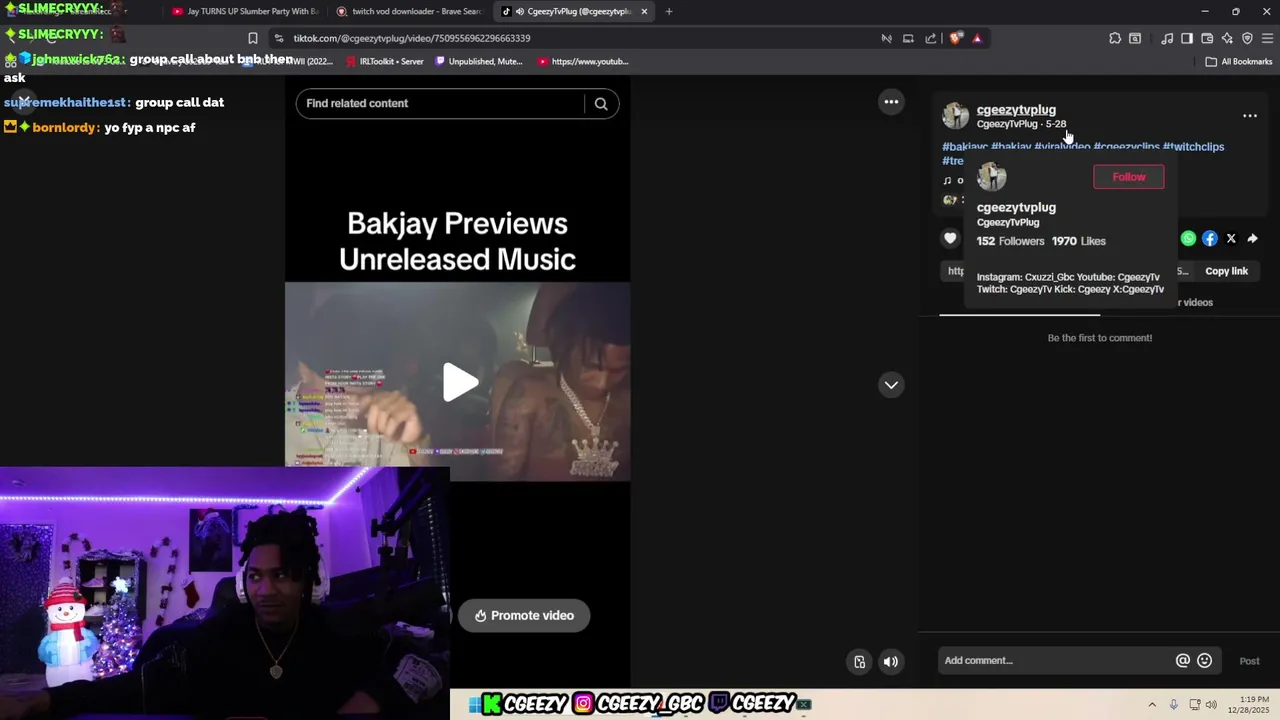The height and width of the screenshot is (720, 1280).
Task: Open the Brave VPN shield icon
Action: point(1247,38)
